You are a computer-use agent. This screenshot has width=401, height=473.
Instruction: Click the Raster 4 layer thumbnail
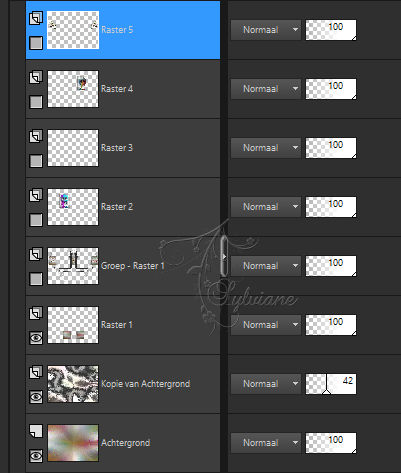click(x=73, y=89)
